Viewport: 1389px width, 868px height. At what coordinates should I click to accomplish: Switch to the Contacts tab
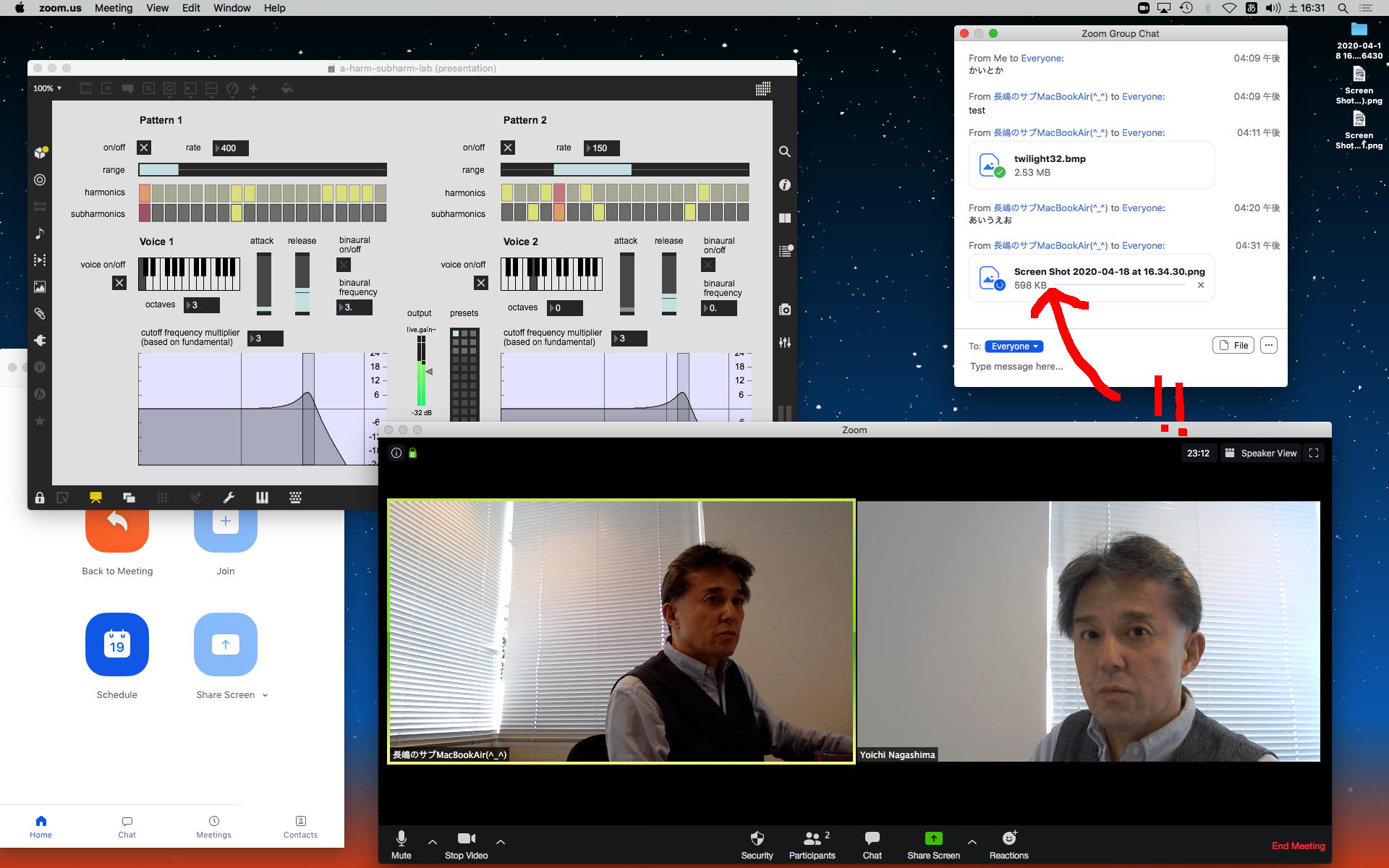(x=300, y=826)
